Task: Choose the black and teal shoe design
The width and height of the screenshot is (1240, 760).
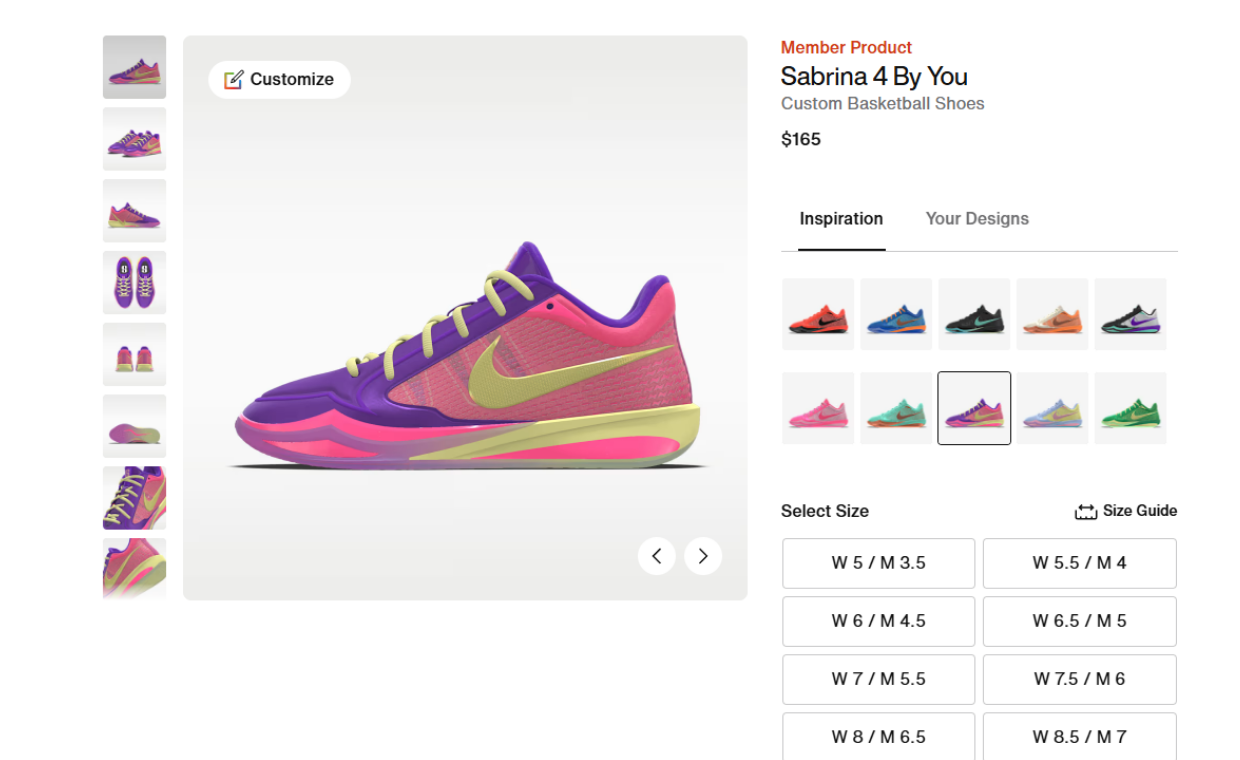Action: tap(974, 314)
